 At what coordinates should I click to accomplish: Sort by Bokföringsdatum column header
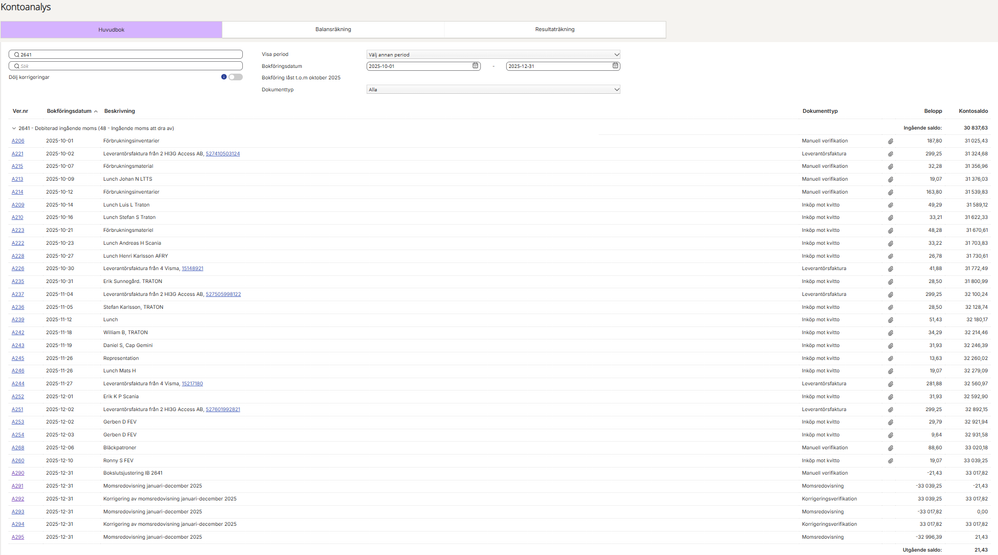pyautogui.click(x=71, y=111)
